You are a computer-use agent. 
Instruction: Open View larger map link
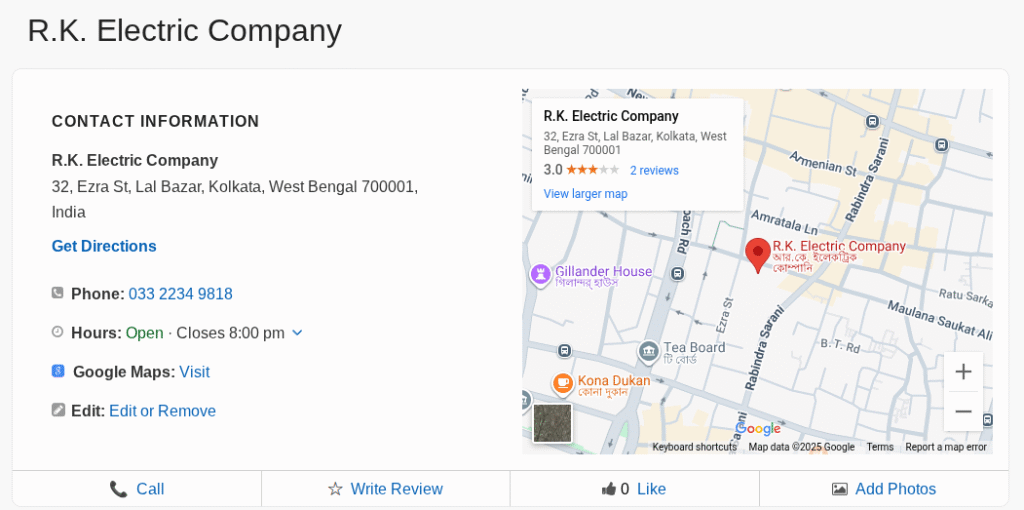[x=585, y=194]
